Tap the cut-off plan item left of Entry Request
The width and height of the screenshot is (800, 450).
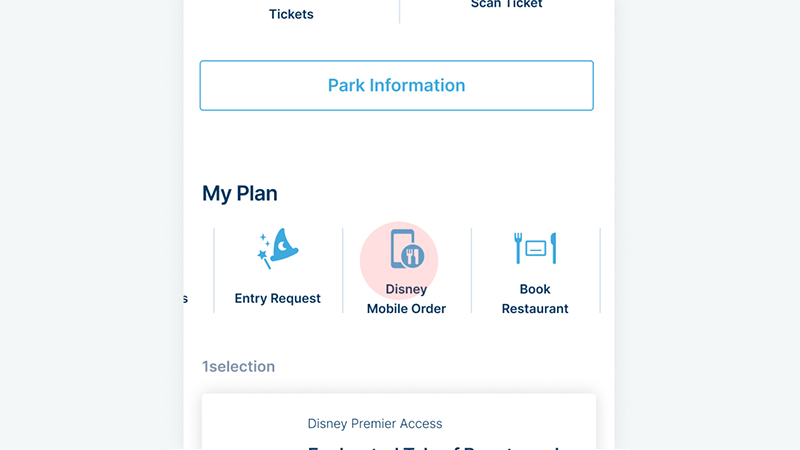pyautogui.click(x=186, y=298)
